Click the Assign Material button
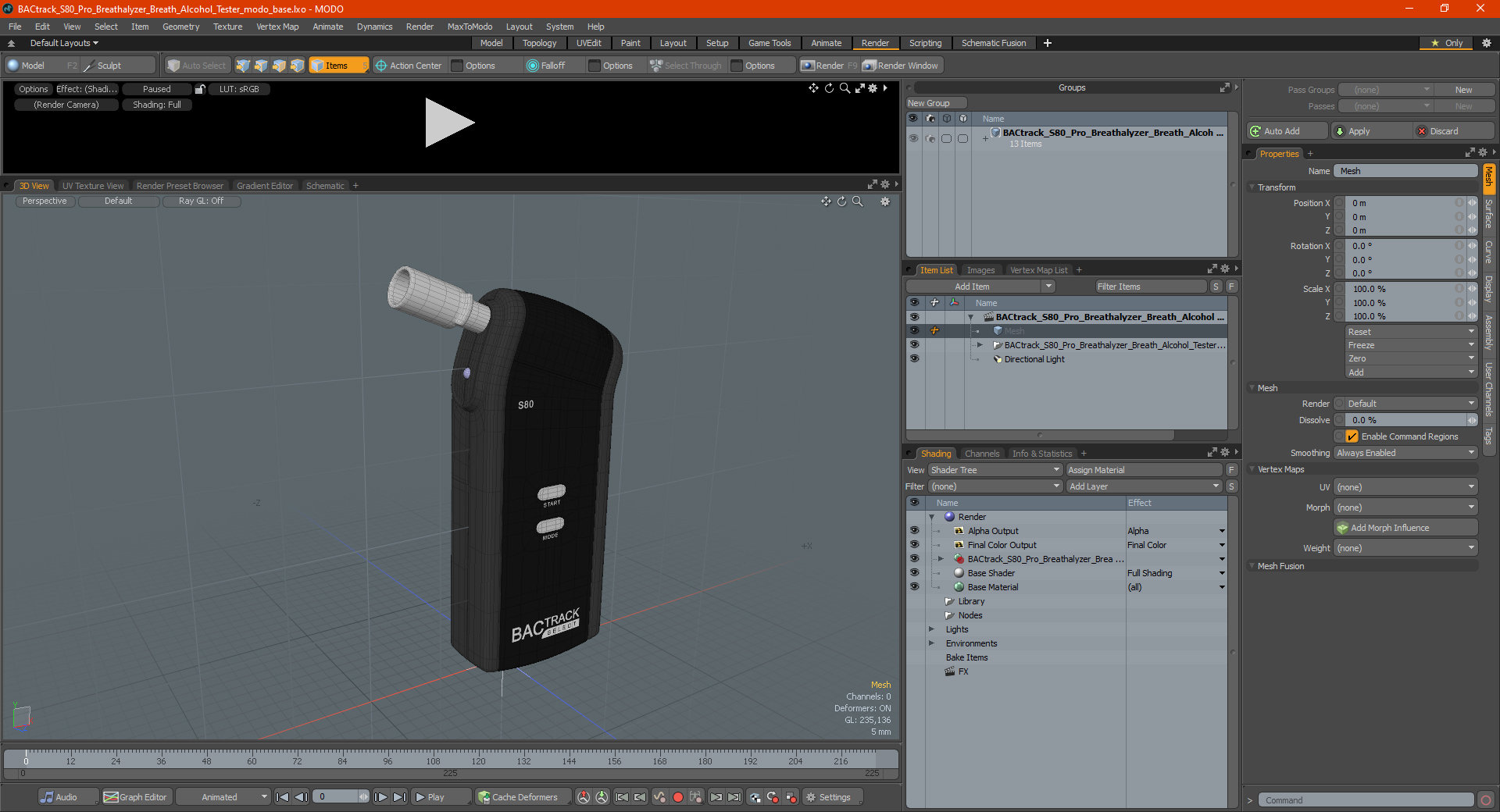 click(1145, 470)
